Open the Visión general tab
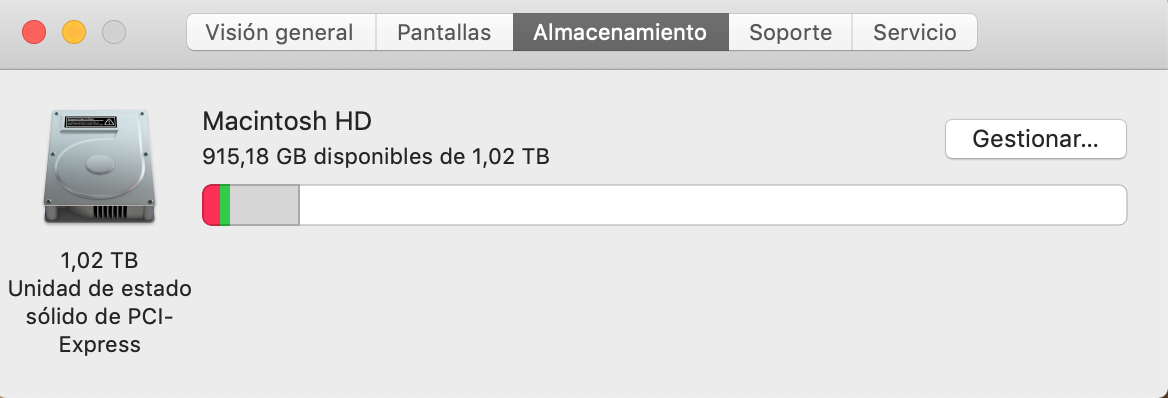The height and width of the screenshot is (398, 1168). 281,32
